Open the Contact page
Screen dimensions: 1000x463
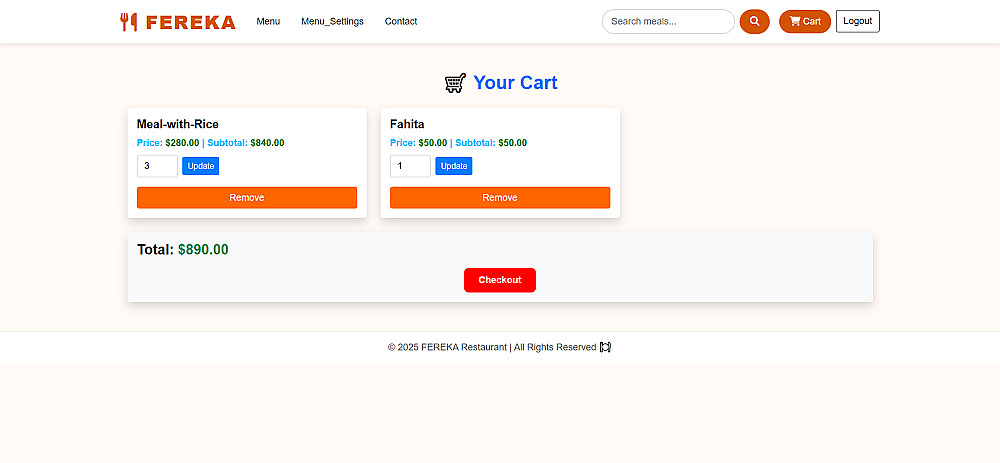pos(401,21)
